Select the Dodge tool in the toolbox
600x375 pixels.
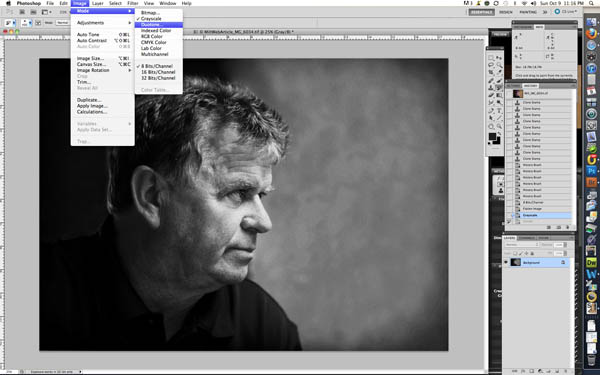(x=499, y=102)
